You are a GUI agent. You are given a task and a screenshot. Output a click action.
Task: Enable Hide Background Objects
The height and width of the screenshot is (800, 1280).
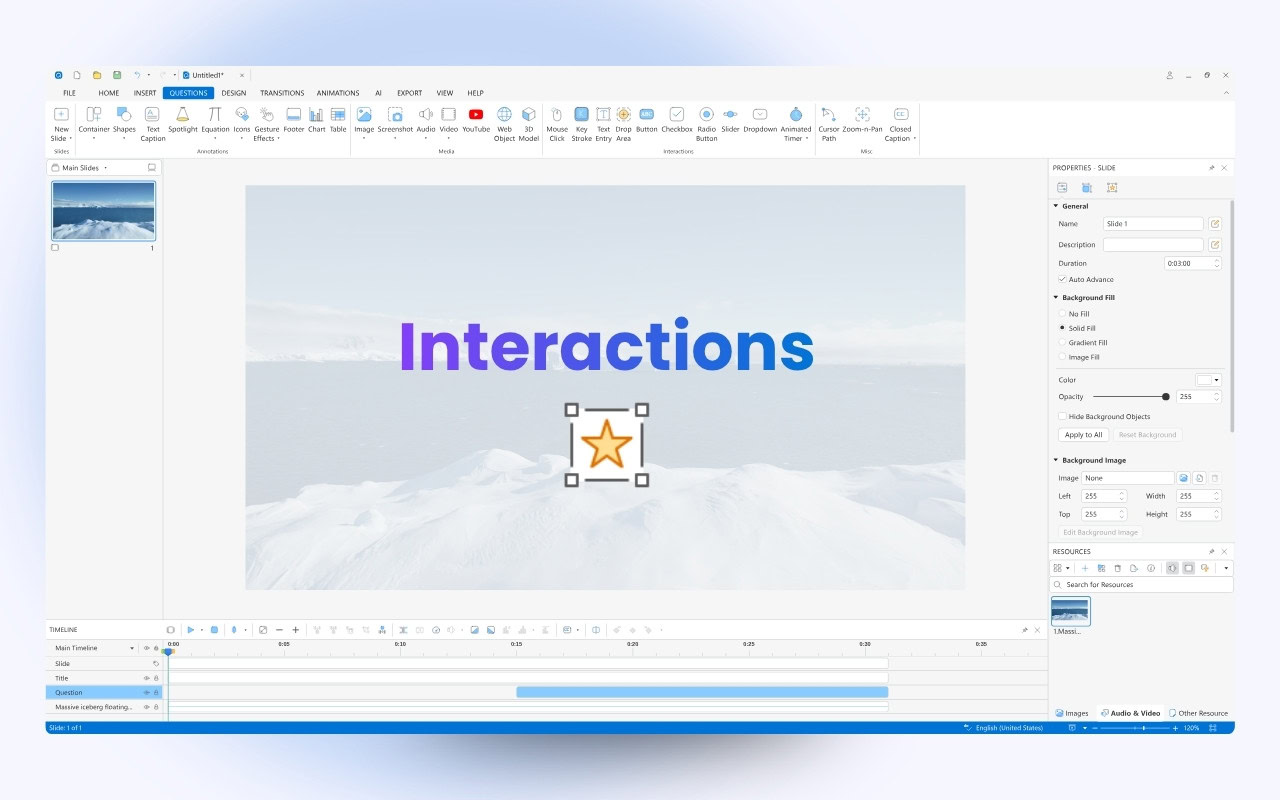(x=1062, y=416)
